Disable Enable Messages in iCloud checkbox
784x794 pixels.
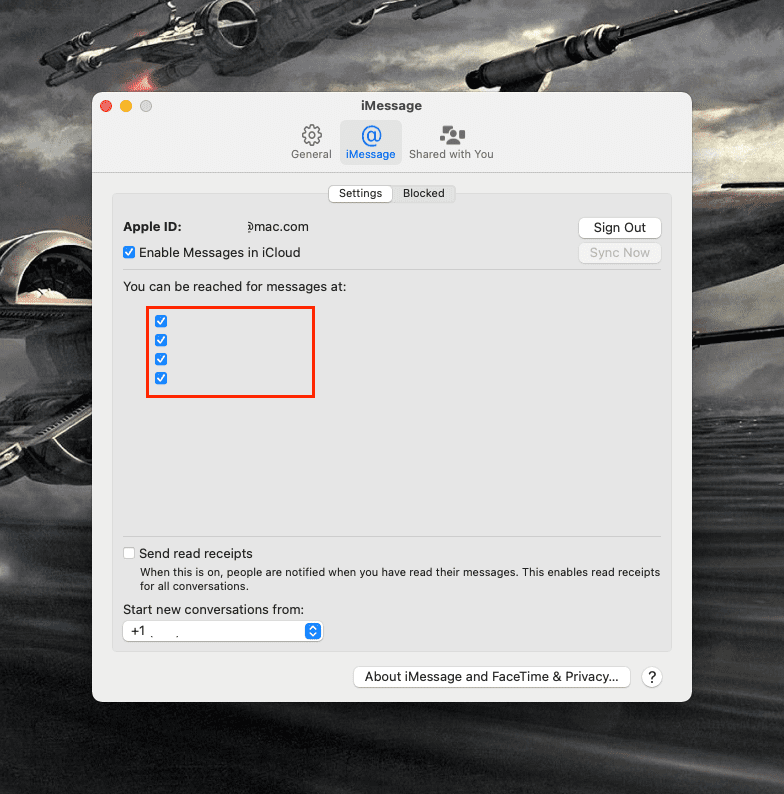click(129, 252)
